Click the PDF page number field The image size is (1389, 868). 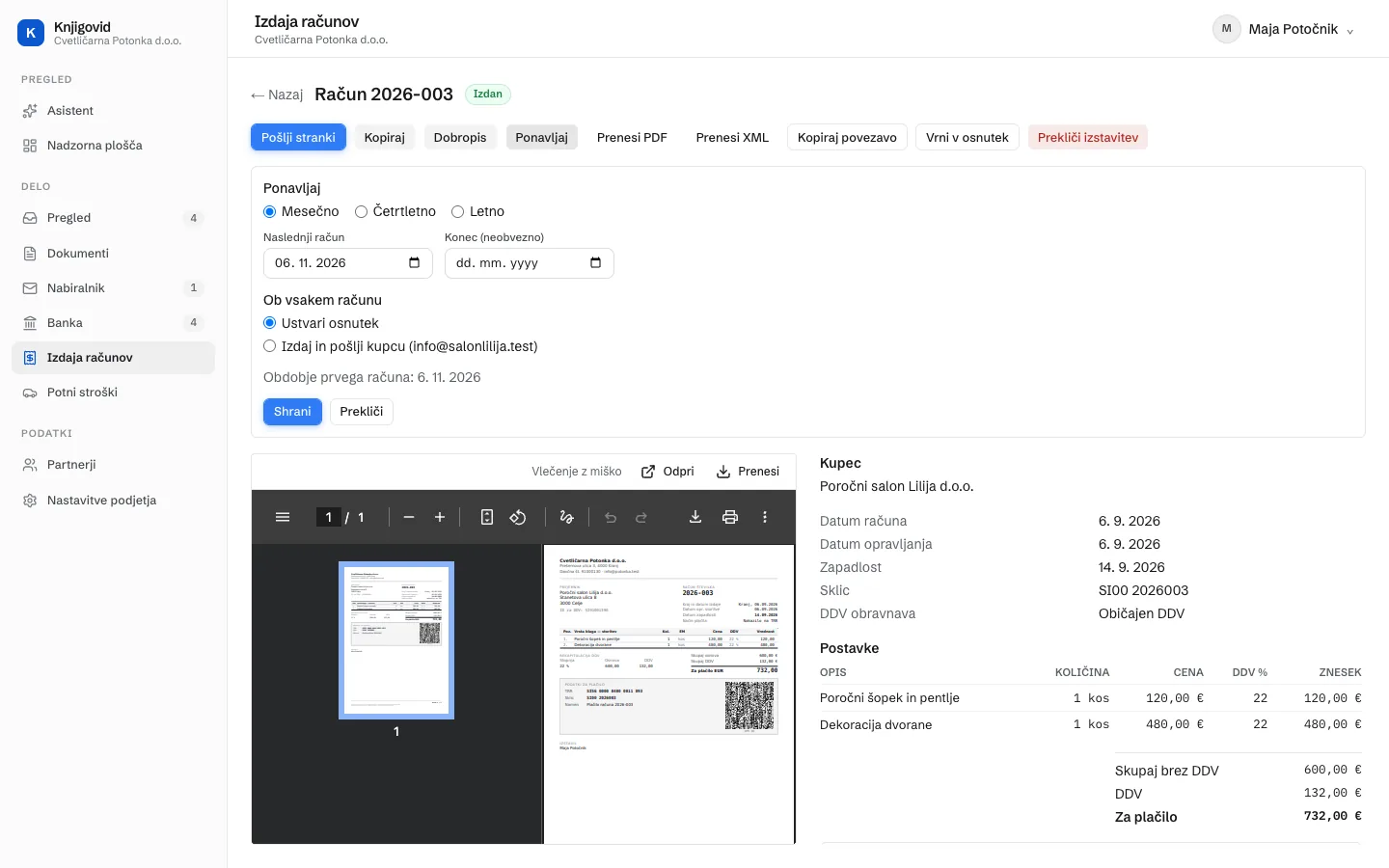329,517
